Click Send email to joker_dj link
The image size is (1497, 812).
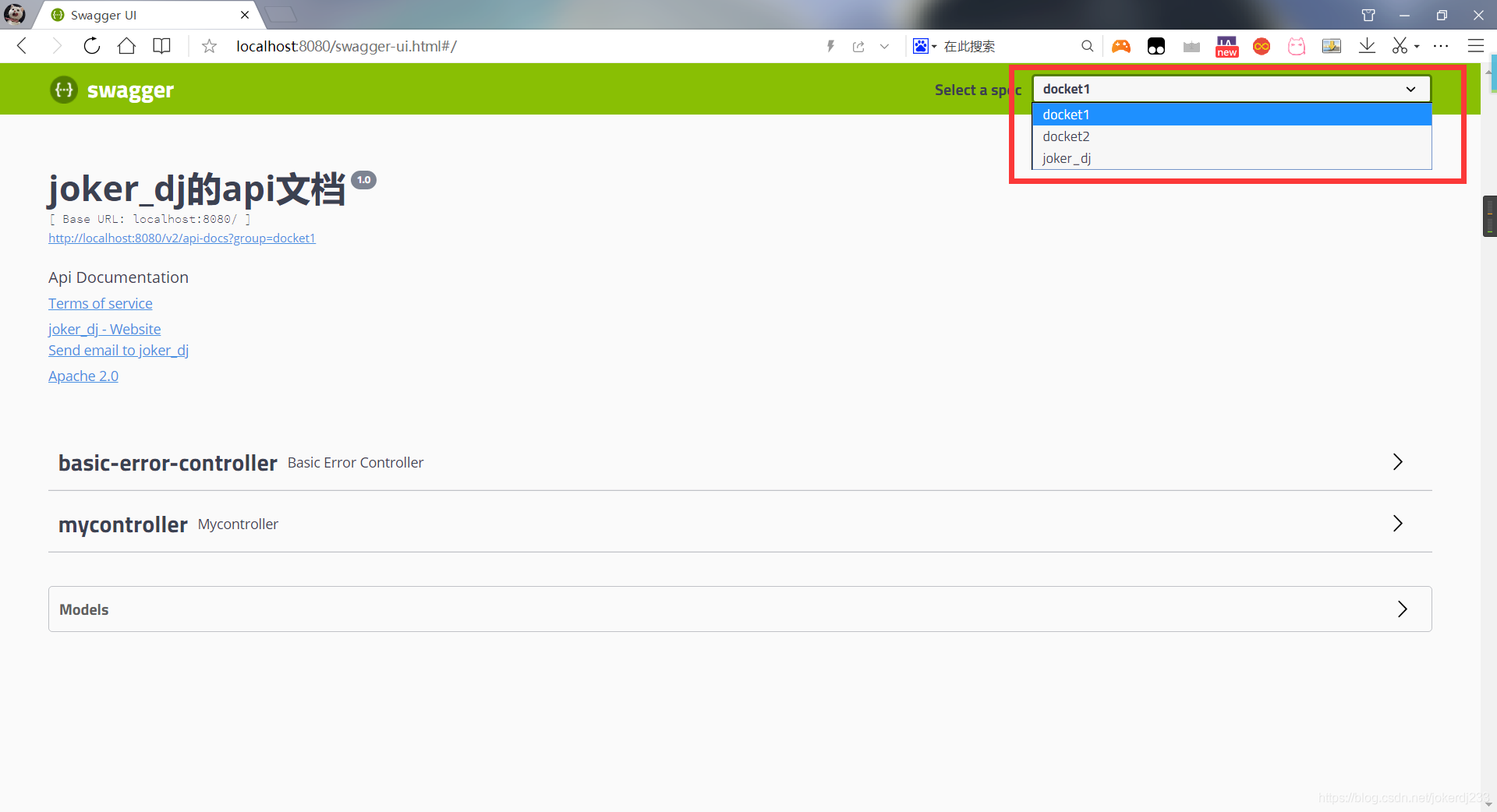point(119,351)
